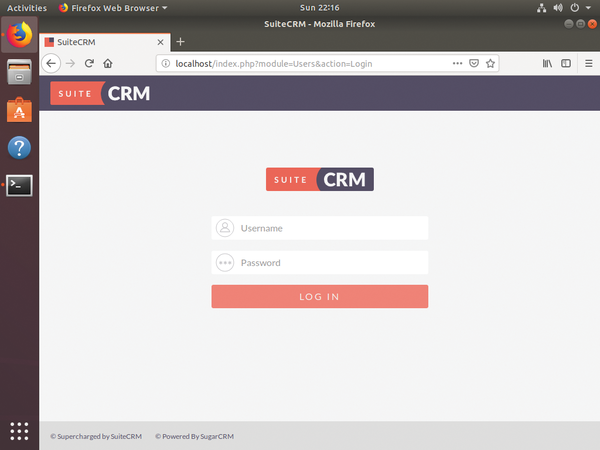Open page actions three-dot menu
The height and width of the screenshot is (450, 600).
pos(457,64)
